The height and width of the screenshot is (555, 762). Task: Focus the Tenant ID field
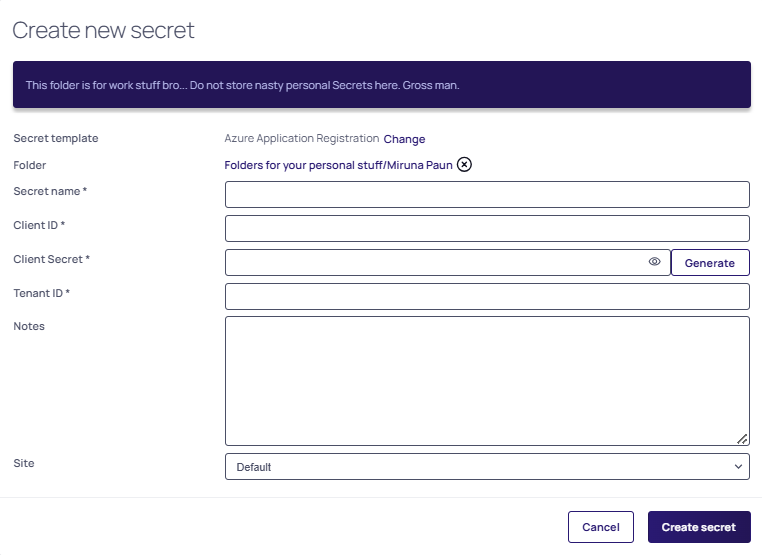(x=487, y=296)
